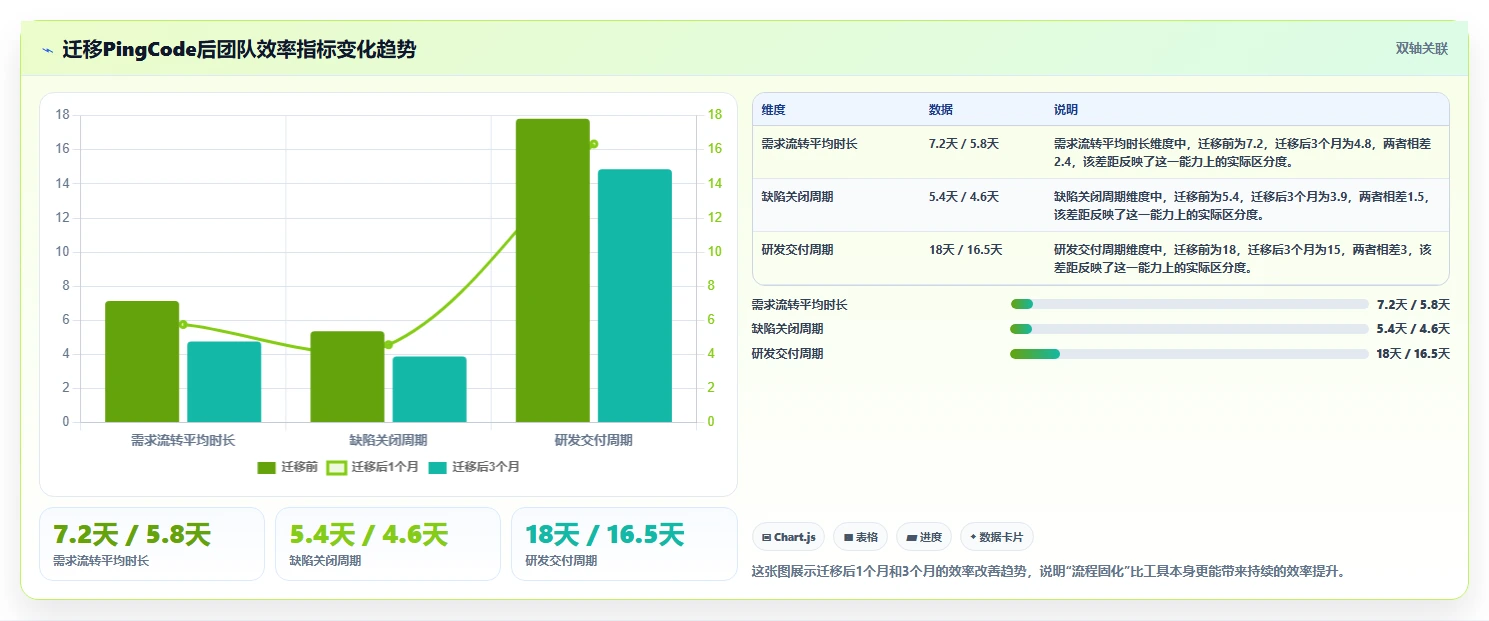Click the description text for 缺陷关闭周期 row
This screenshot has width=1489, height=621.
point(1243,205)
